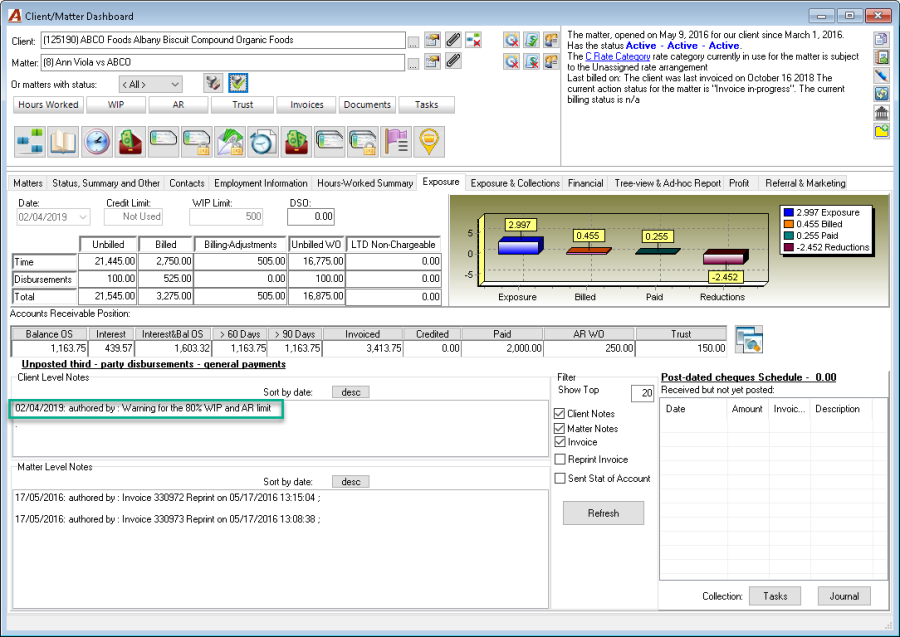The image size is (900, 637).
Task: Click the blue pen edit icon in the right sidebar
Action: point(881,75)
